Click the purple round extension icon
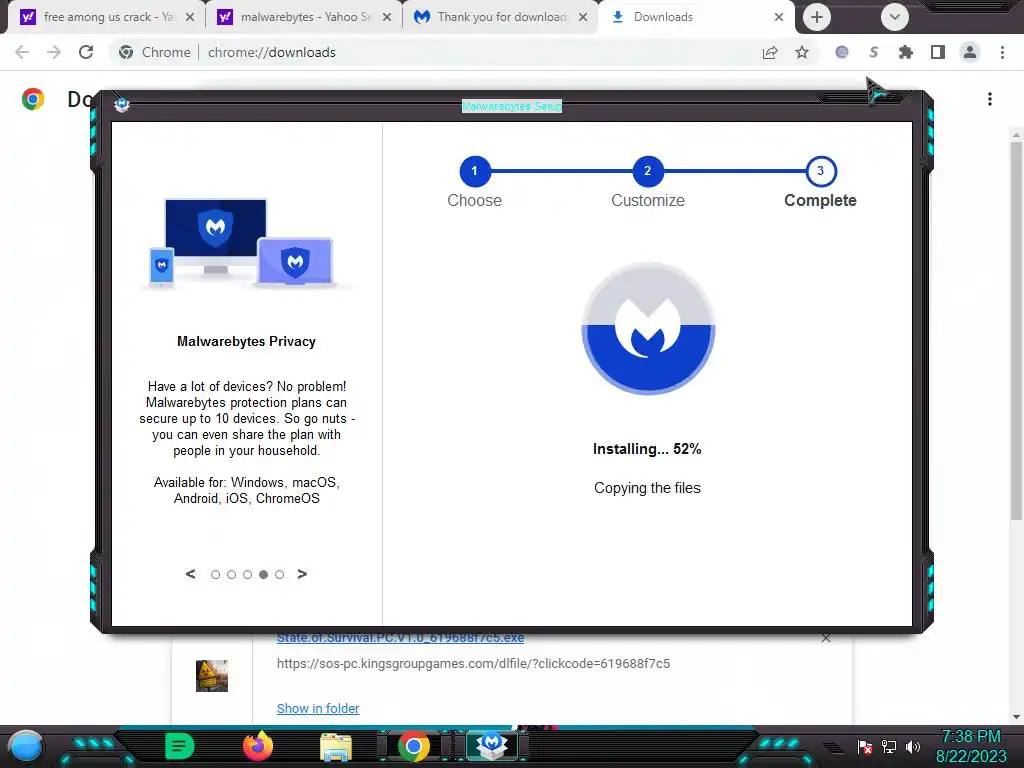This screenshot has height=768, width=1024. [842, 52]
